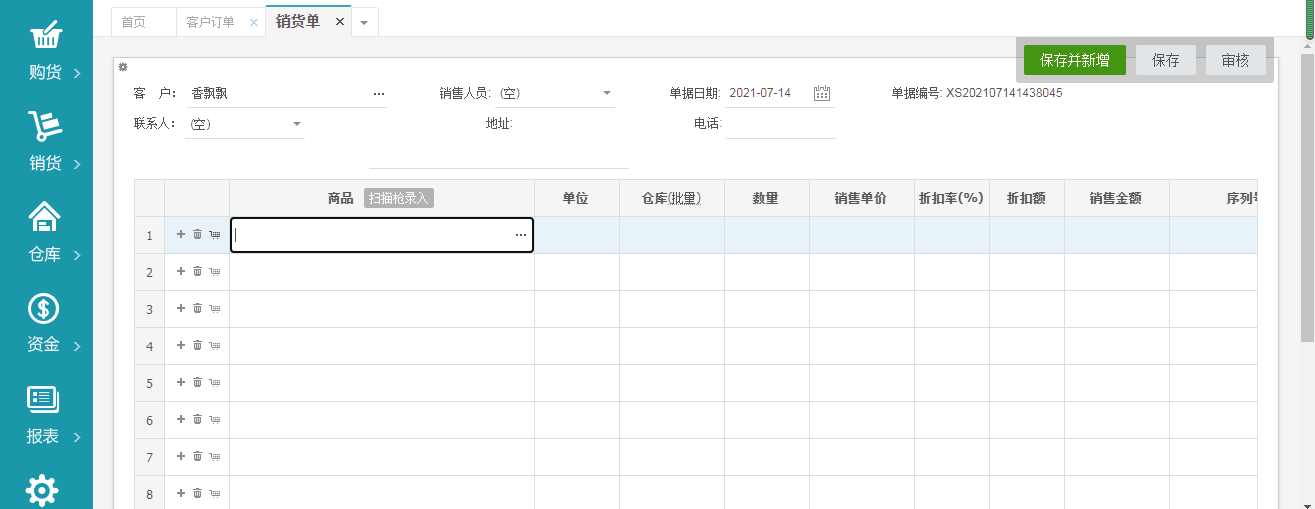Expand the 购货 submenu chevron
This screenshot has width=1315, height=509.
pyautogui.click(x=77, y=73)
